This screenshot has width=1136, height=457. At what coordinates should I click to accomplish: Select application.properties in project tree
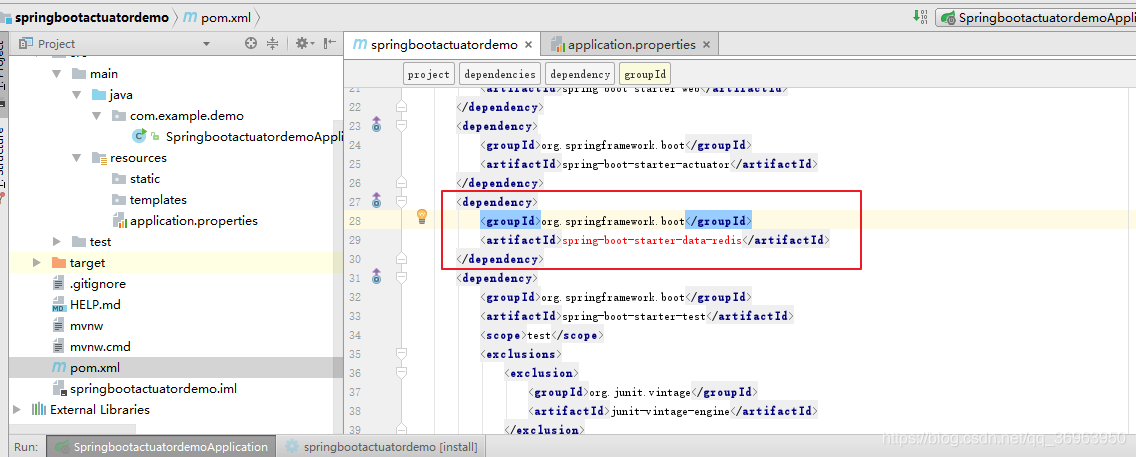tap(193, 221)
